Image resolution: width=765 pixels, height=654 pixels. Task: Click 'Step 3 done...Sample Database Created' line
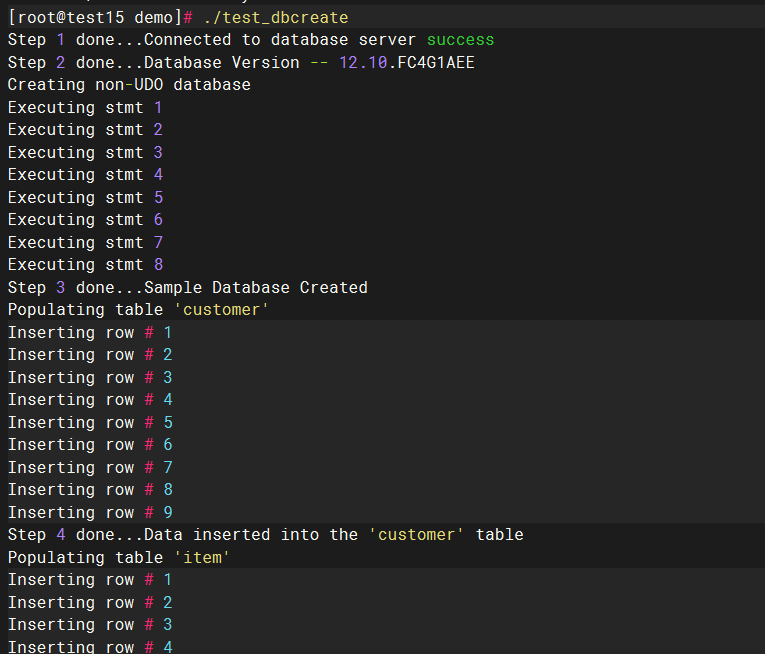tap(187, 287)
